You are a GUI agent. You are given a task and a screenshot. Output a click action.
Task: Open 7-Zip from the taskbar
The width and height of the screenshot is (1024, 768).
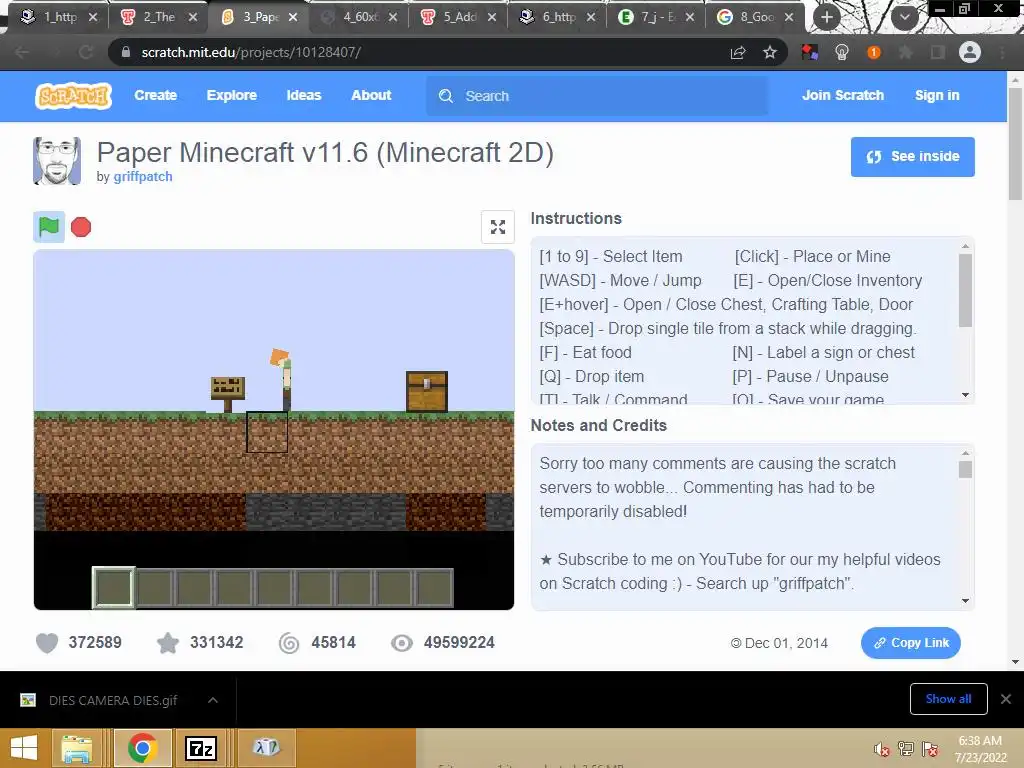coord(200,748)
